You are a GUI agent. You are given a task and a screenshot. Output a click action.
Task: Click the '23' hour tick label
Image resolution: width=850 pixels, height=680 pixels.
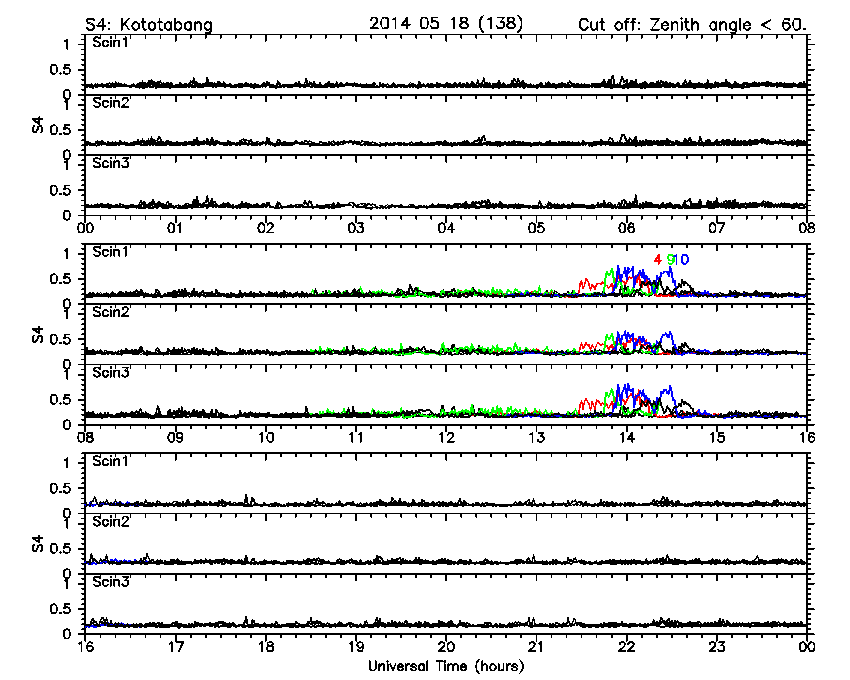[717, 646]
